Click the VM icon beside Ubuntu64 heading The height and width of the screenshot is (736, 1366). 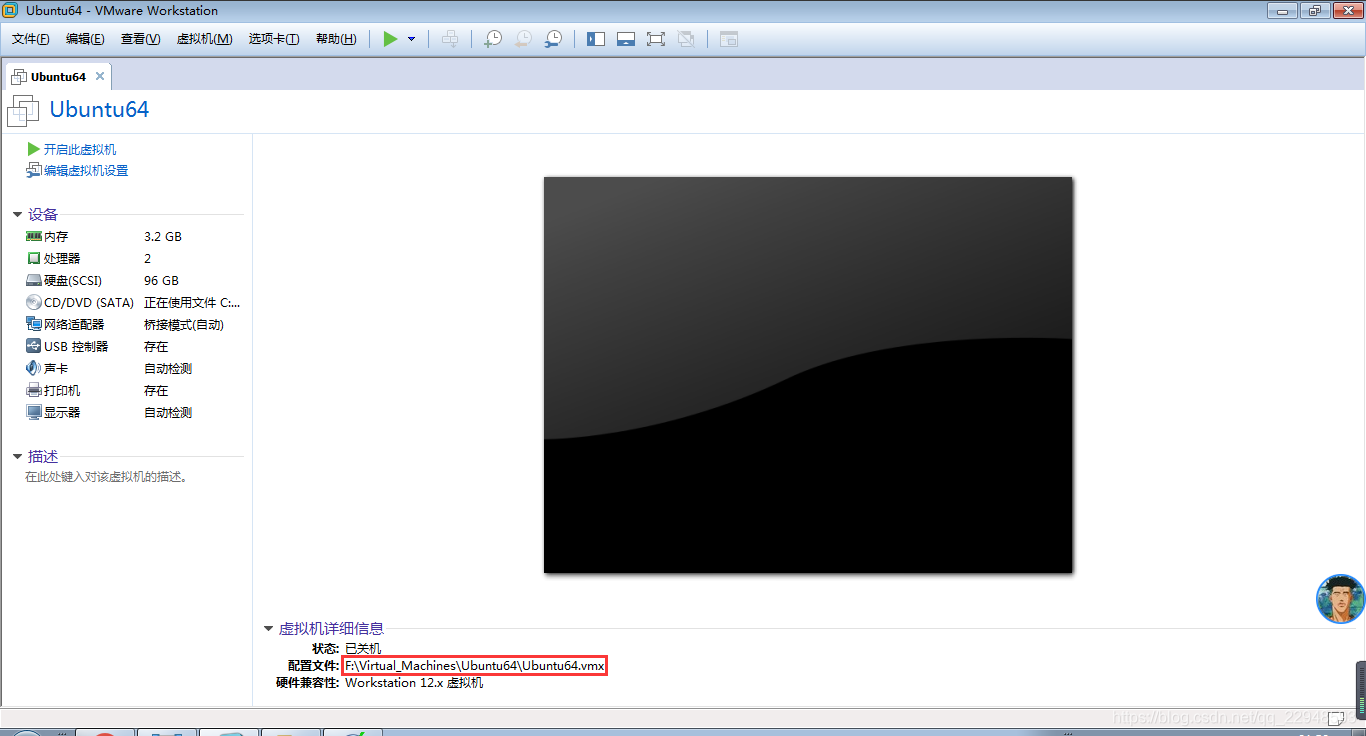pos(23,110)
